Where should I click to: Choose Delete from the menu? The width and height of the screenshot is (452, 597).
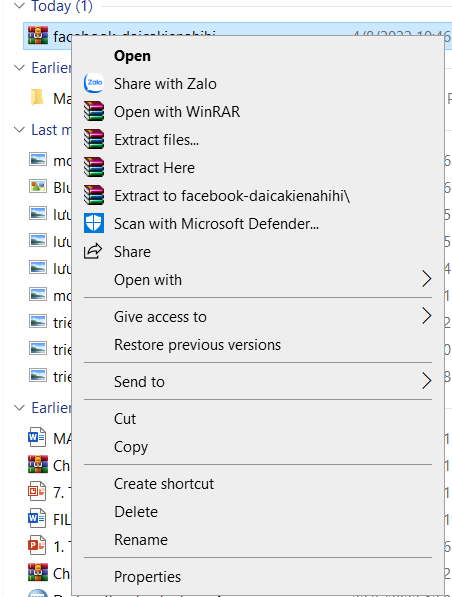tap(136, 512)
